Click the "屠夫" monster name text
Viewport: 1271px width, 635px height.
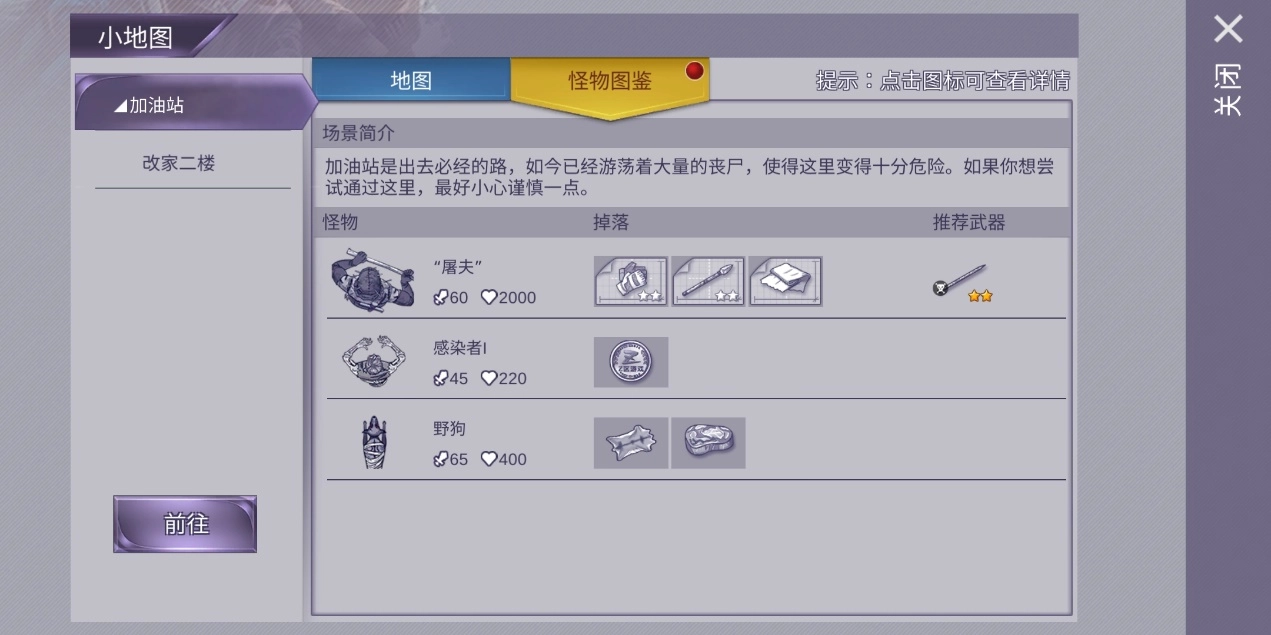pos(459,267)
